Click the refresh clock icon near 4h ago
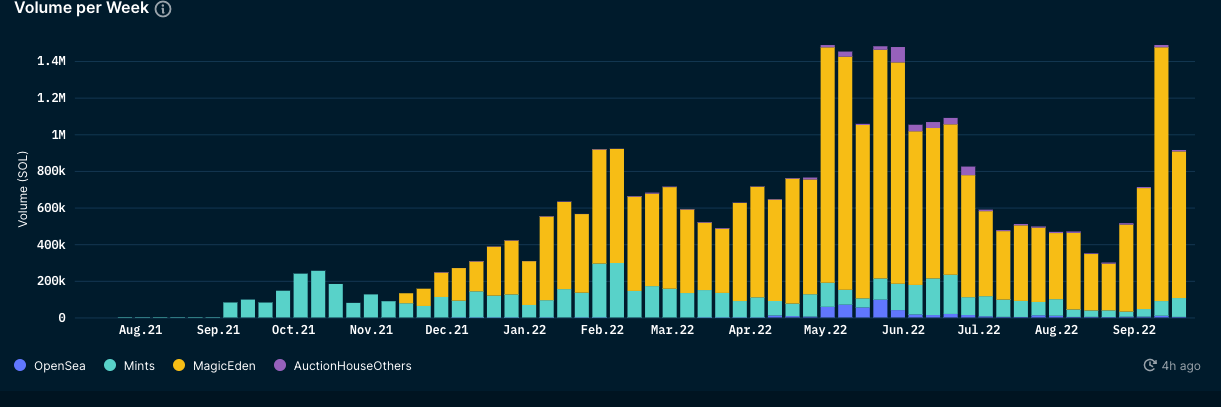The width and height of the screenshot is (1221, 407). pyautogui.click(x=1150, y=366)
